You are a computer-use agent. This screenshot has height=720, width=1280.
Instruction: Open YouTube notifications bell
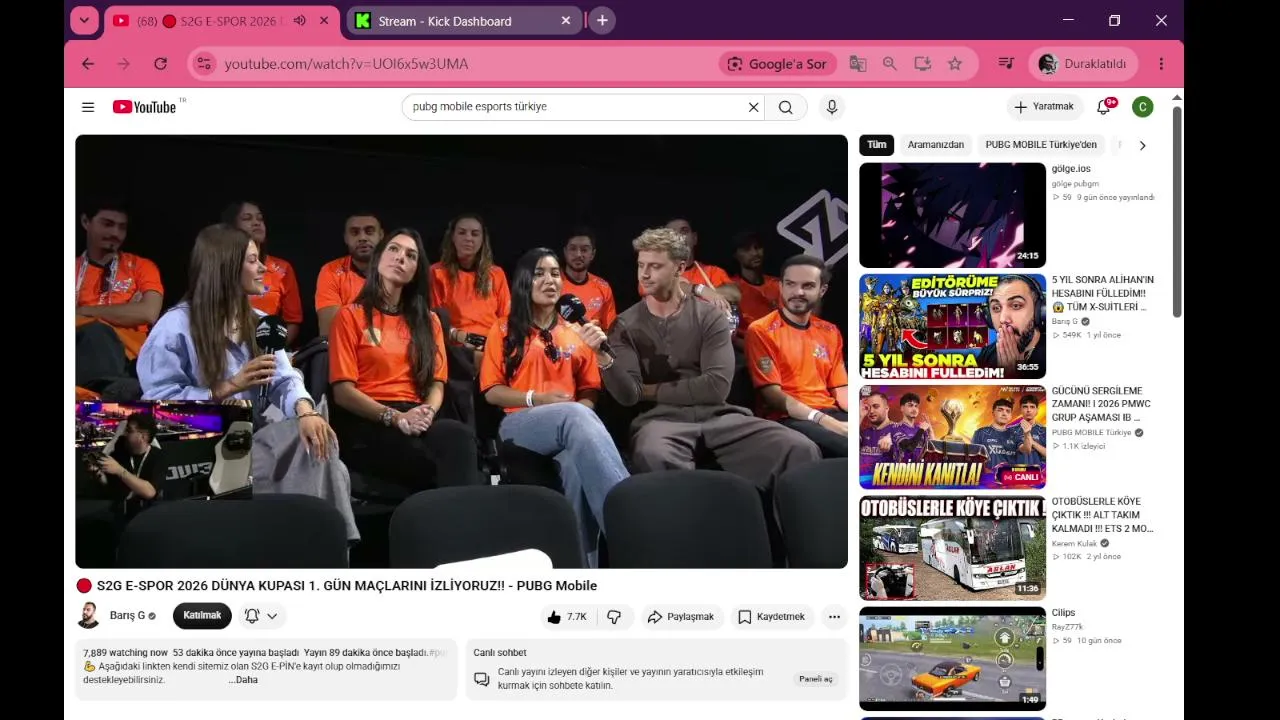click(1105, 107)
